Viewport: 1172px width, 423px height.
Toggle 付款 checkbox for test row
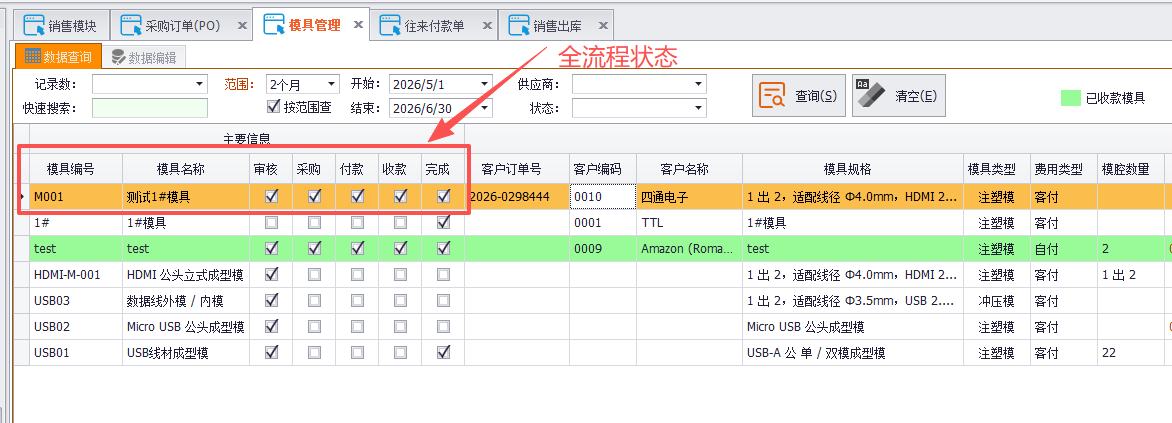[x=358, y=247]
